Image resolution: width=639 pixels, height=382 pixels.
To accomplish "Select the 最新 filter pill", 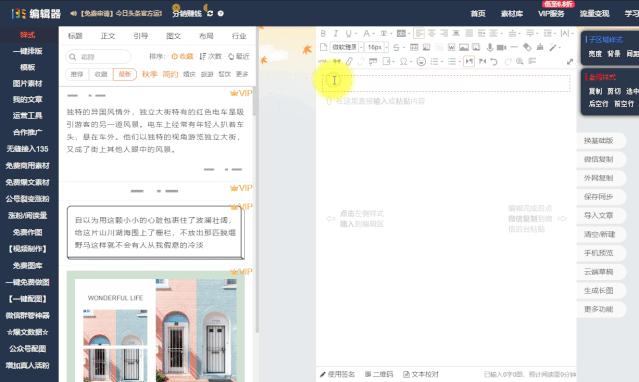I will click(125, 74).
